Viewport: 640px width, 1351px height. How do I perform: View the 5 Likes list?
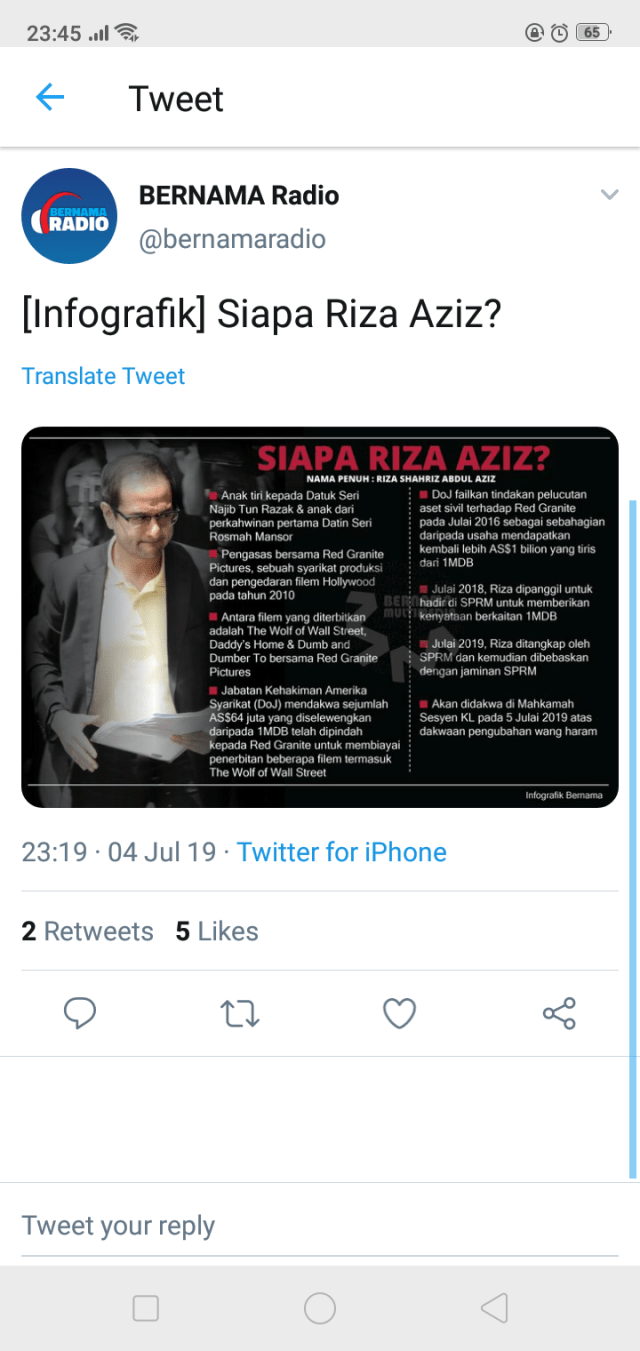(217, 931)
